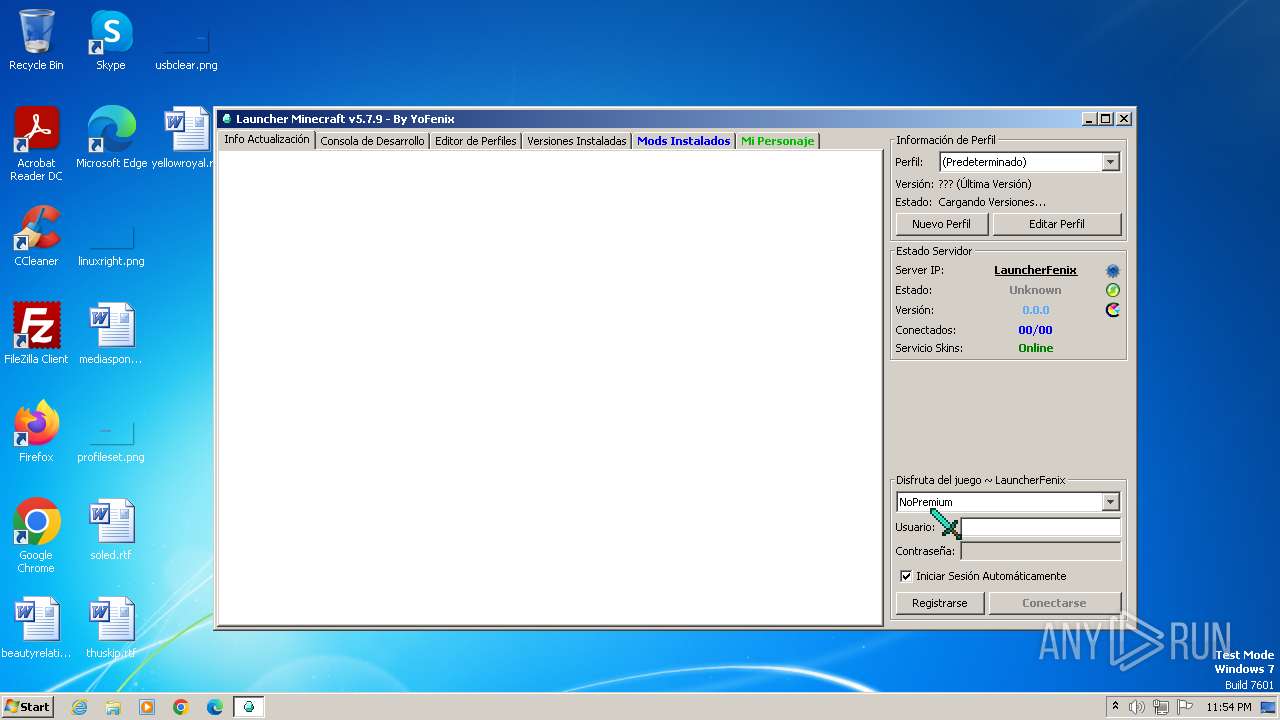
Task: Show hidden tray icons arrow
Action: (x=1115, y=707)
